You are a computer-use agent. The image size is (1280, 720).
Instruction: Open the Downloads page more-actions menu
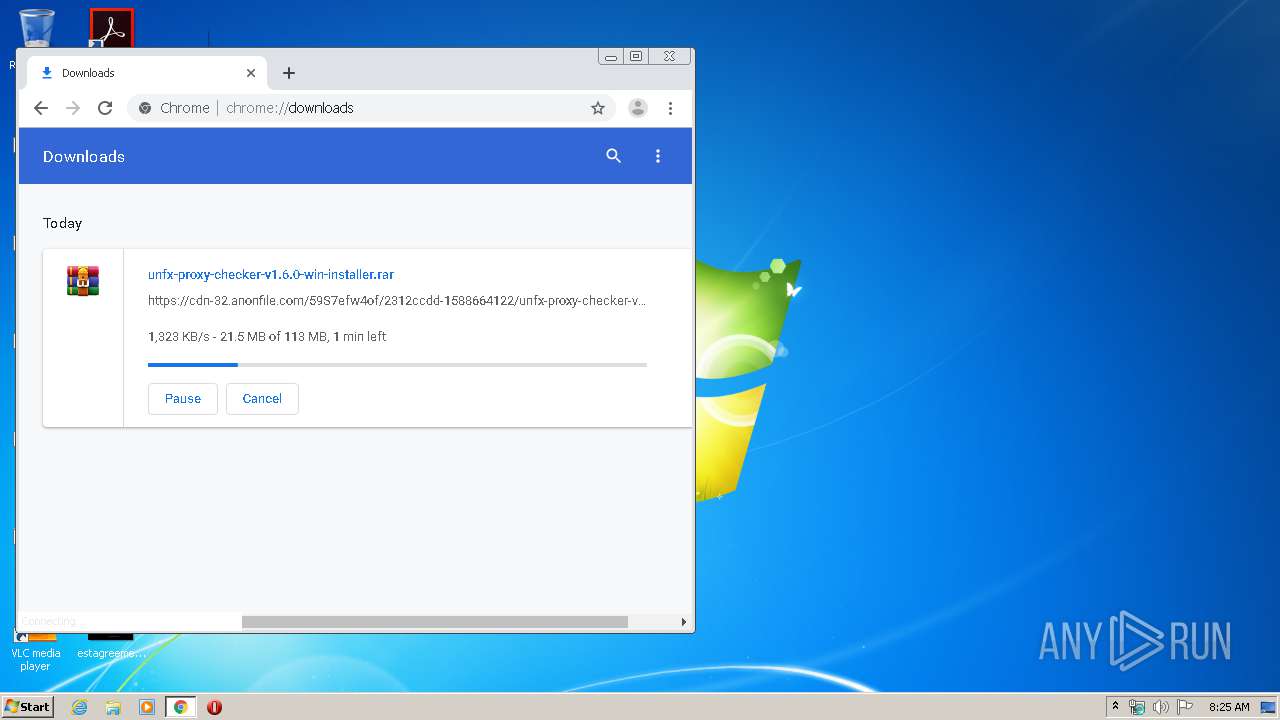tap(658, 156)
